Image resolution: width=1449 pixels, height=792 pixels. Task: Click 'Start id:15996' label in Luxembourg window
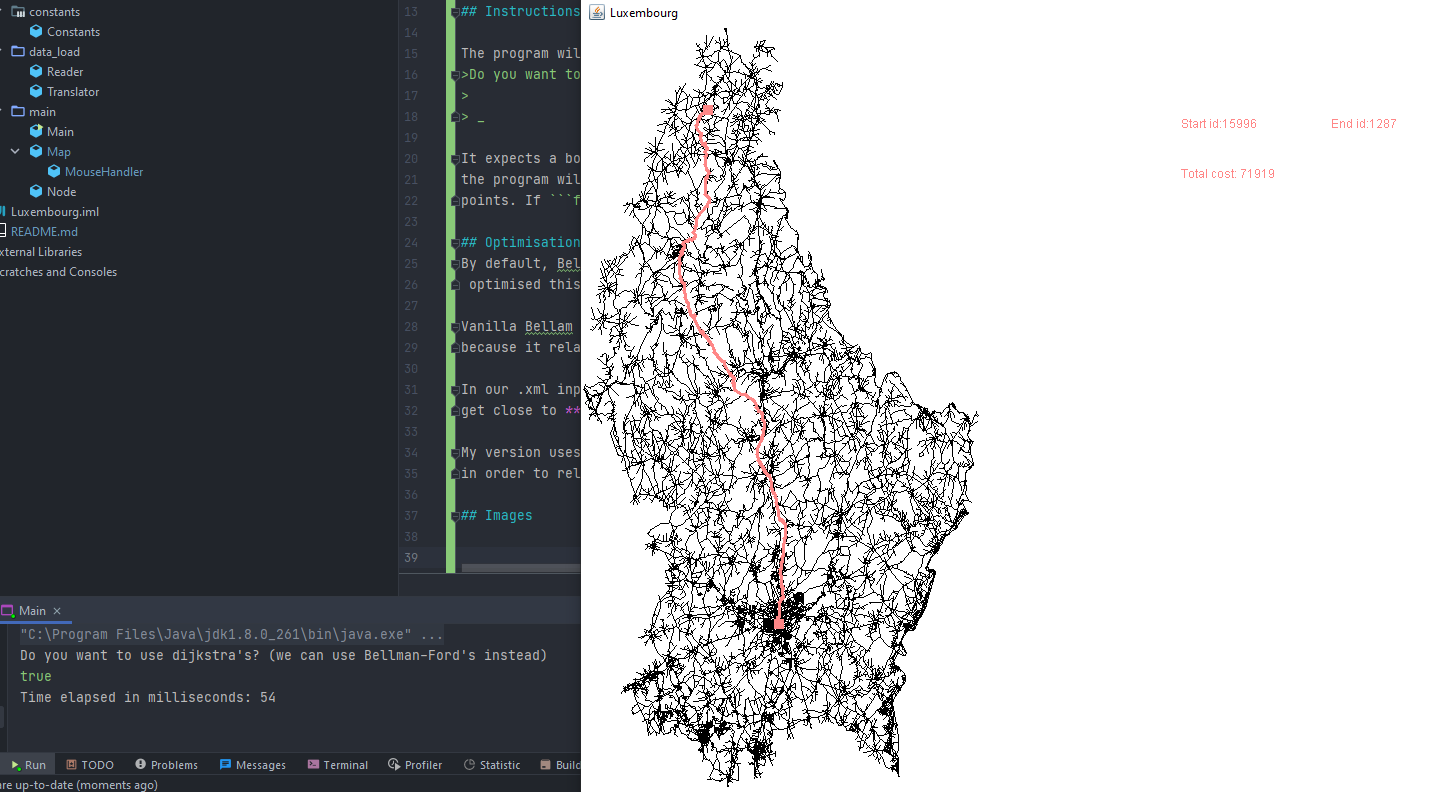click(x=1219, y=124)
